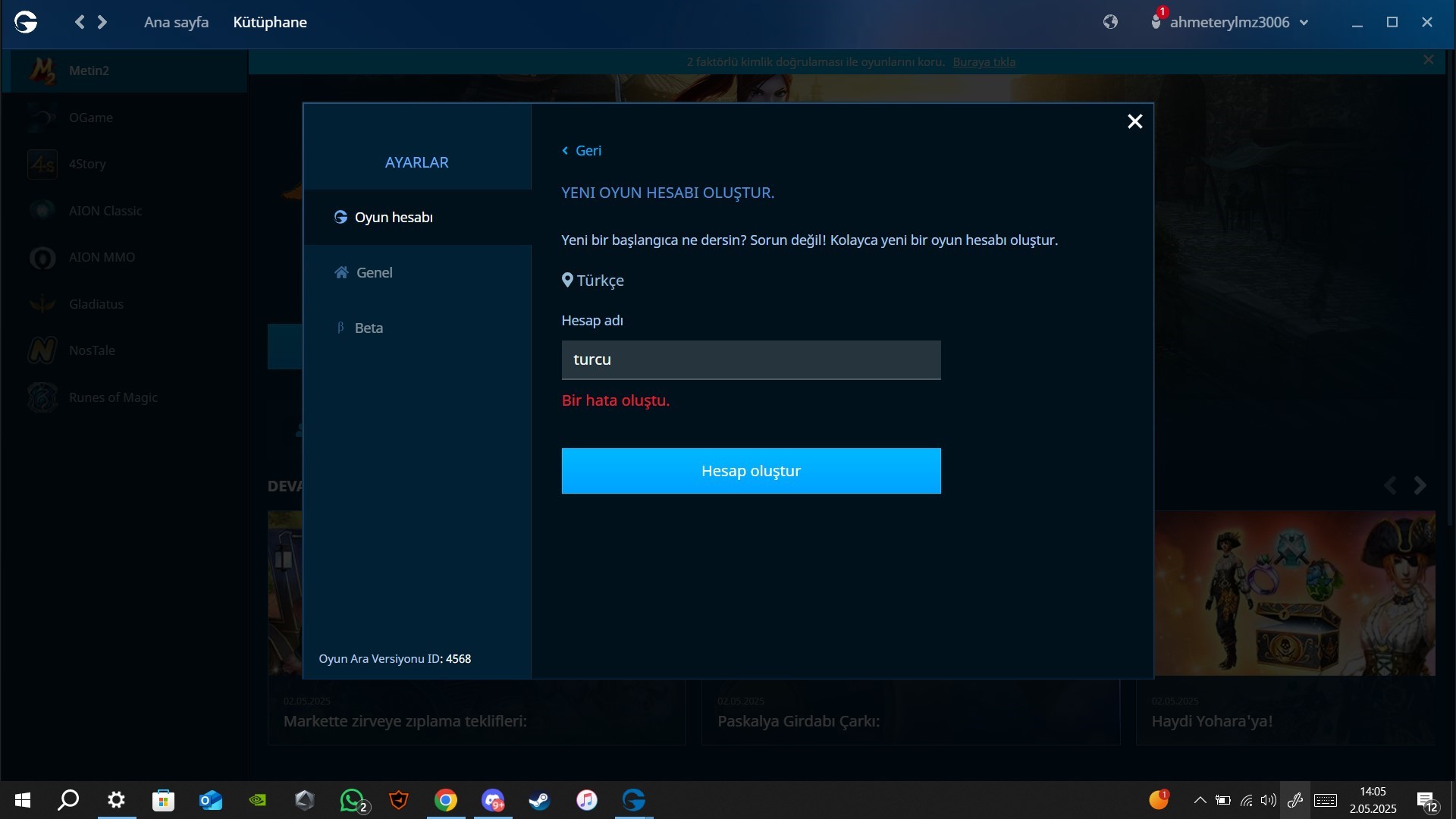Switch to the Genel settings tab
The height and width of the screenshot is (819, 1456).
(374, 272)
